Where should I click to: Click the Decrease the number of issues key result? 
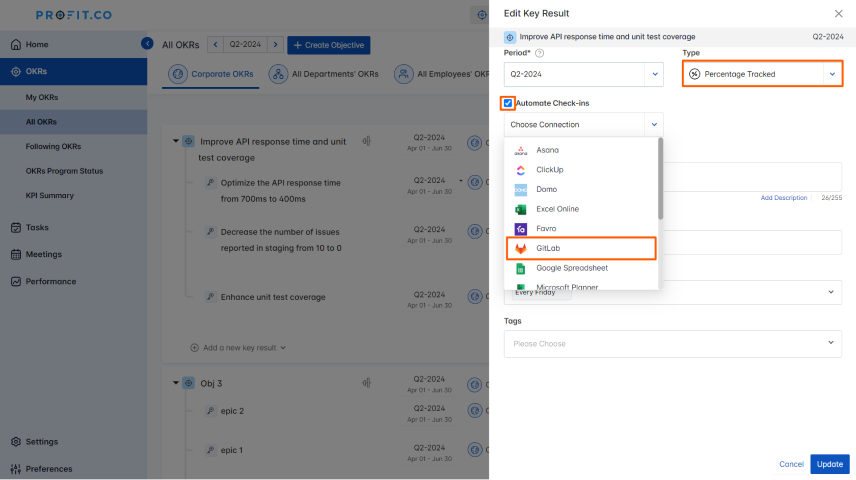[281, 240]
